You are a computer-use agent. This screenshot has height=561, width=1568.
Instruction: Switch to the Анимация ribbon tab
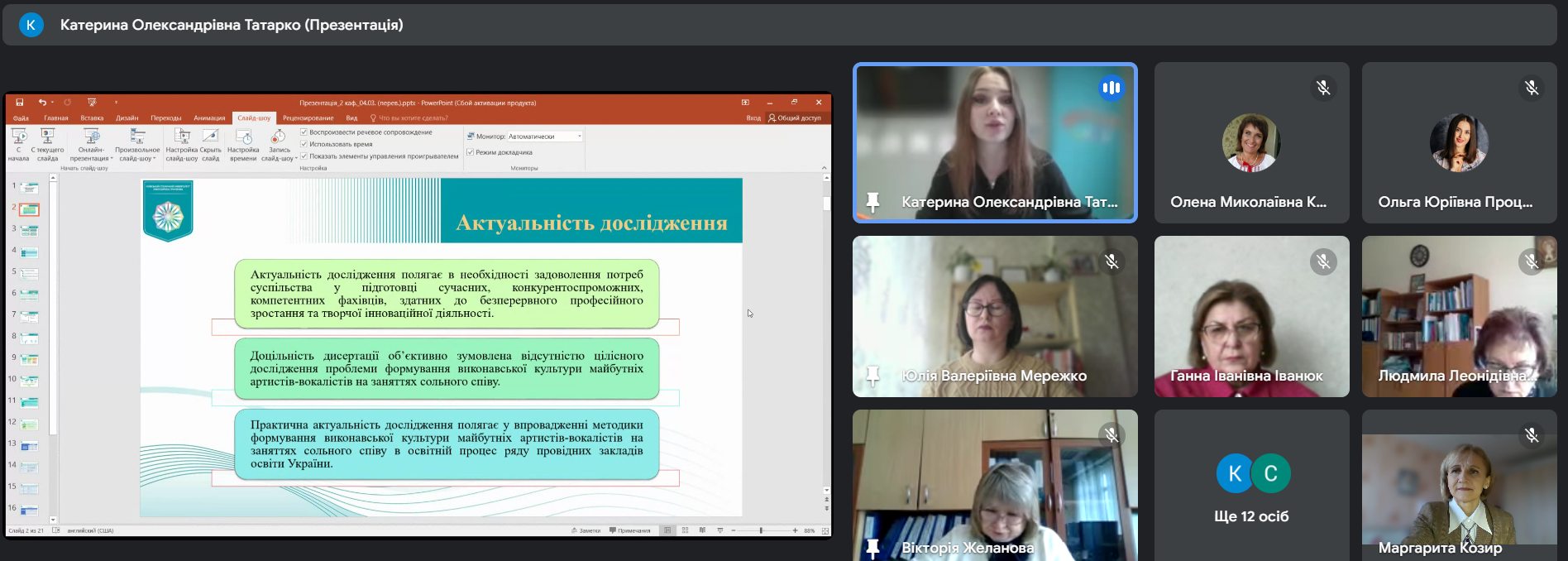[209, 118]
